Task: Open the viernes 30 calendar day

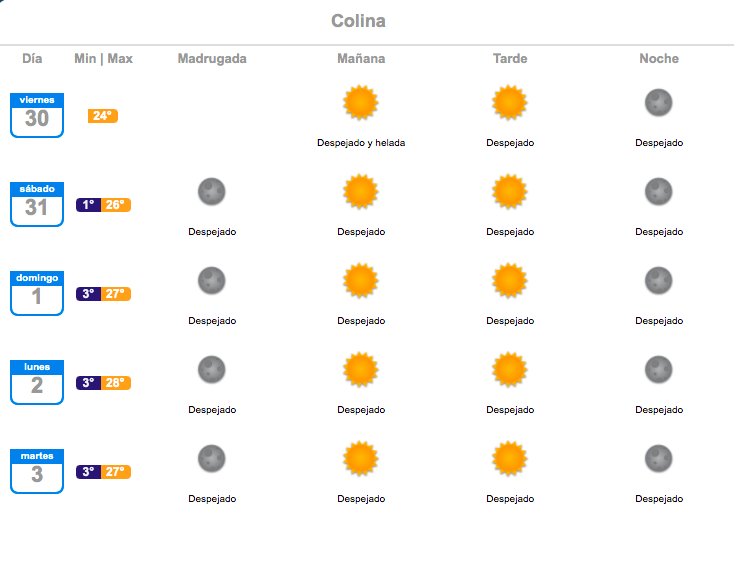Action: click(37, 115)
